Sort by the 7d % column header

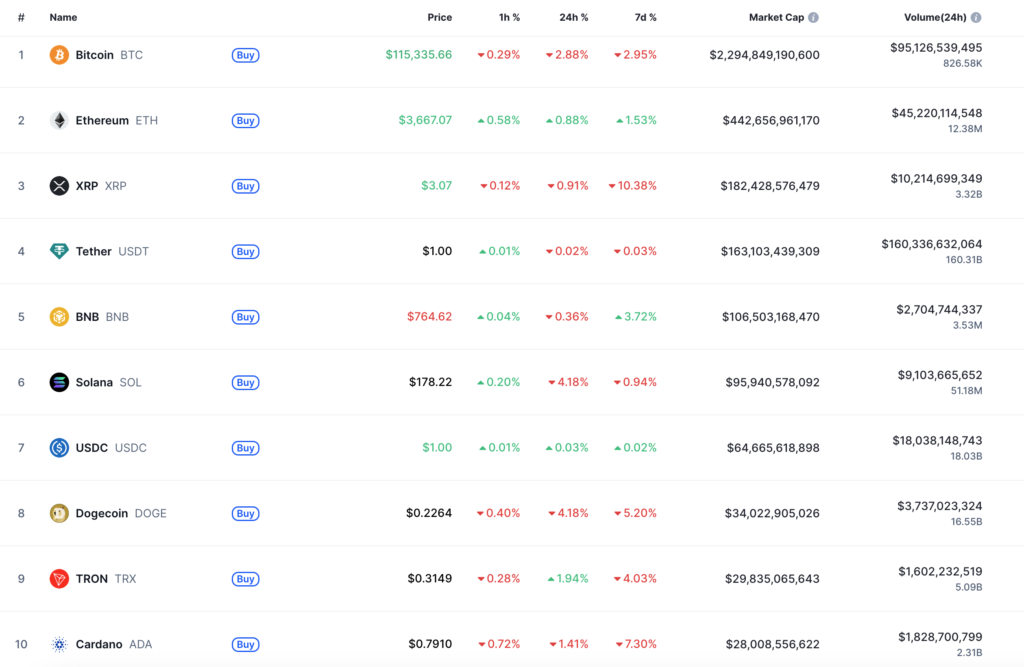click(645, 18)
